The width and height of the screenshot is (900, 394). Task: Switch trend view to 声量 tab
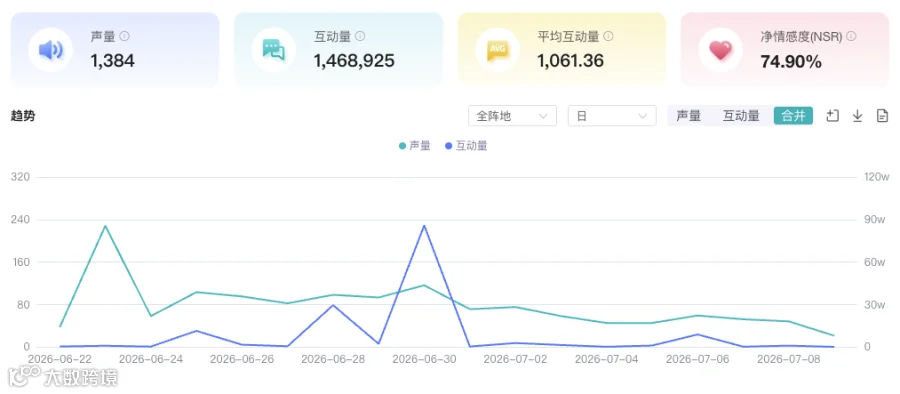[689, 116]
